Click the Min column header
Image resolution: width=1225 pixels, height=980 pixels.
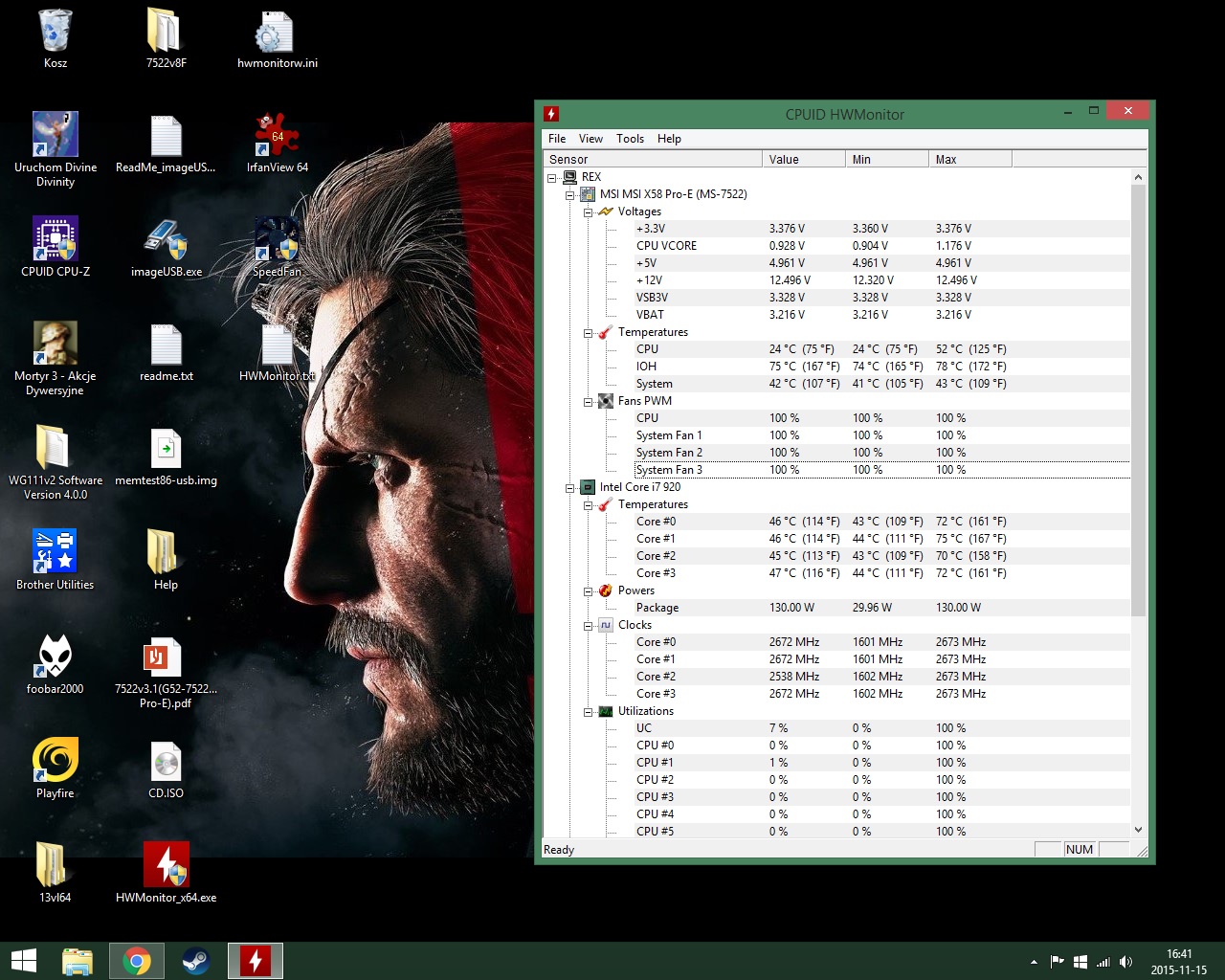(887, 160)
